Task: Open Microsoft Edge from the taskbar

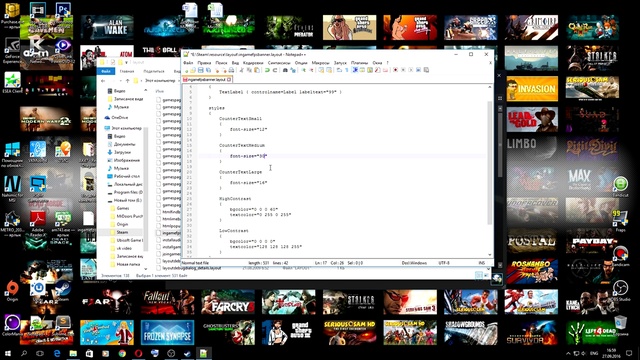Action: point(57,353)
